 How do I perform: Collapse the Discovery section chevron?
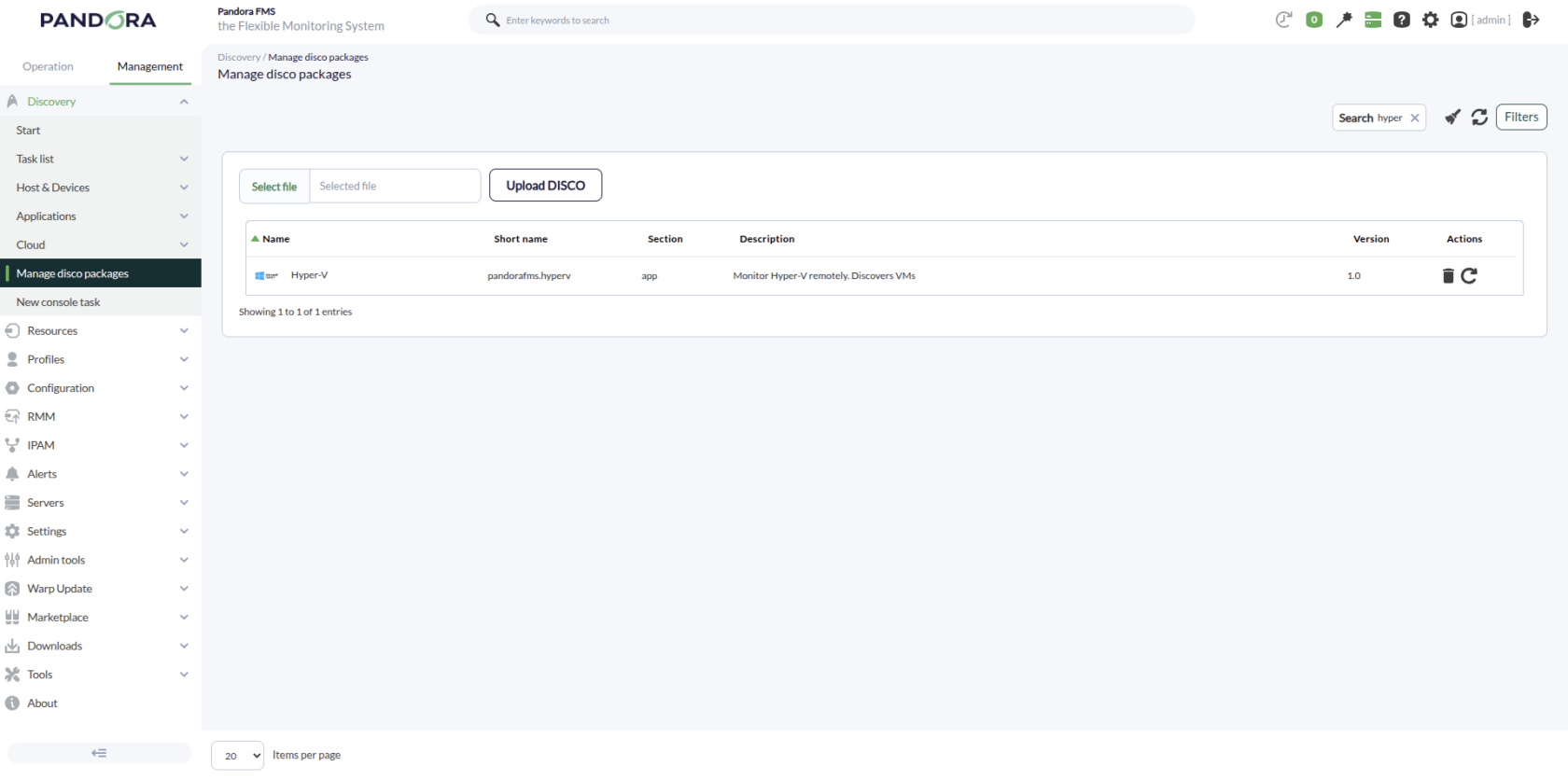tap(184, 102)
